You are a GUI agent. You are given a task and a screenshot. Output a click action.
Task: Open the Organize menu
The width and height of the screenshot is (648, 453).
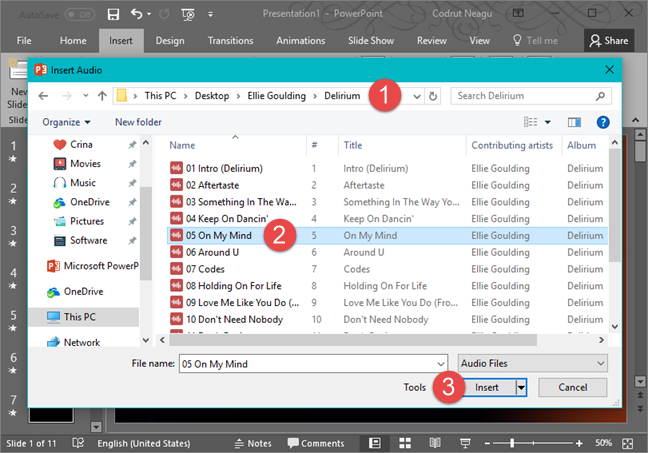pos(66,122)
